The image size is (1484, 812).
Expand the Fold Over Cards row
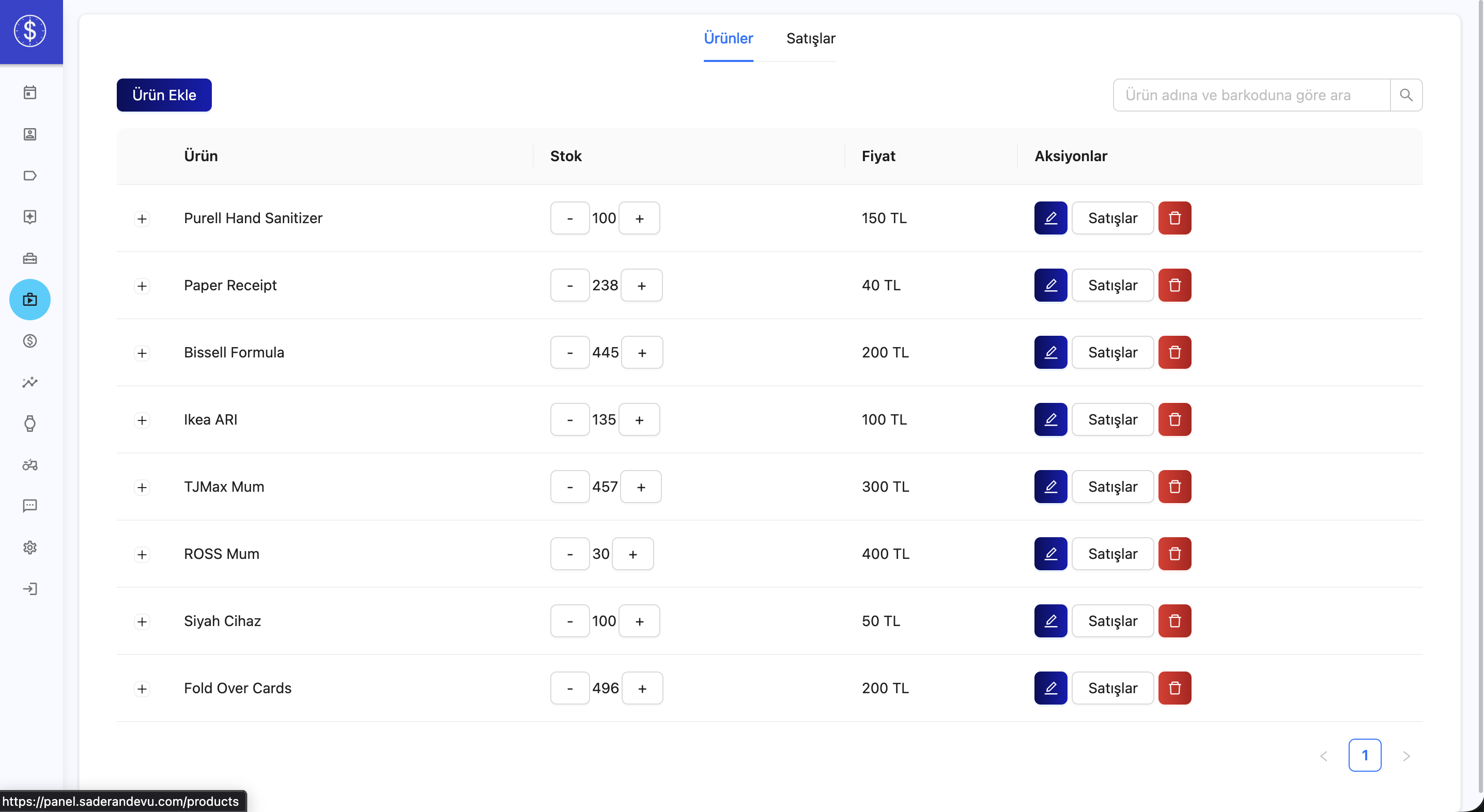pos(142,689)
